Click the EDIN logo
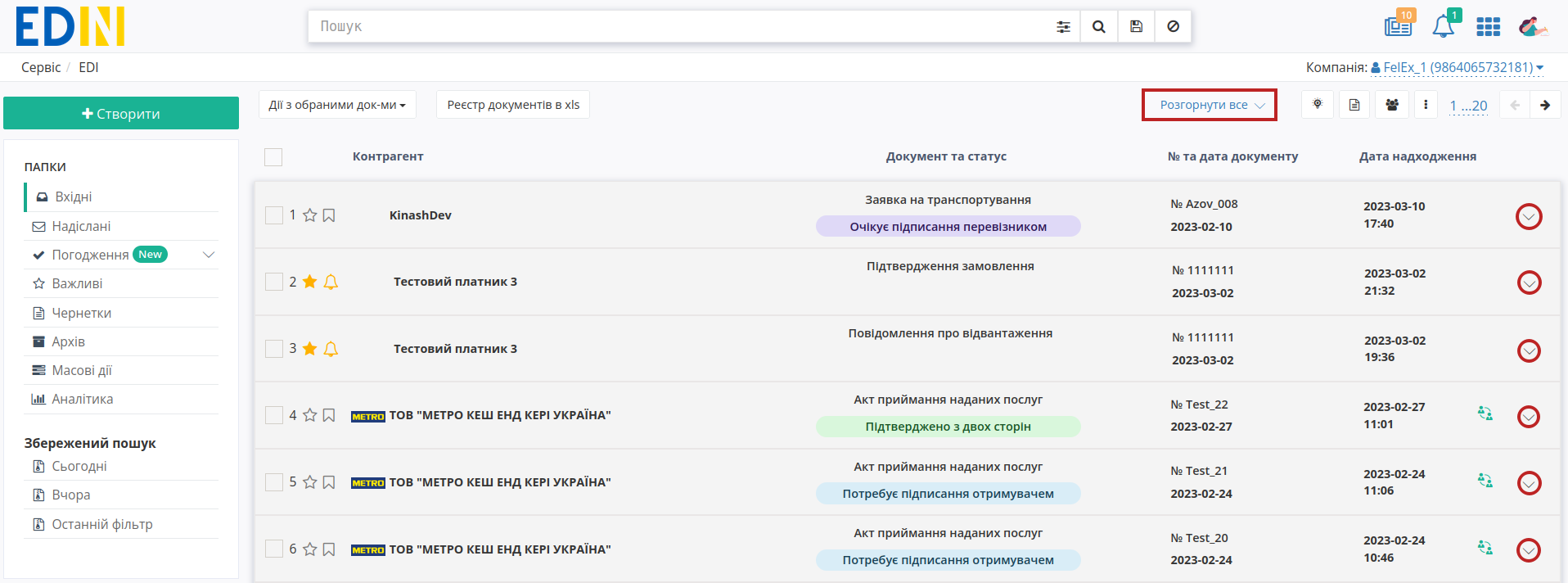 point(70,26)
